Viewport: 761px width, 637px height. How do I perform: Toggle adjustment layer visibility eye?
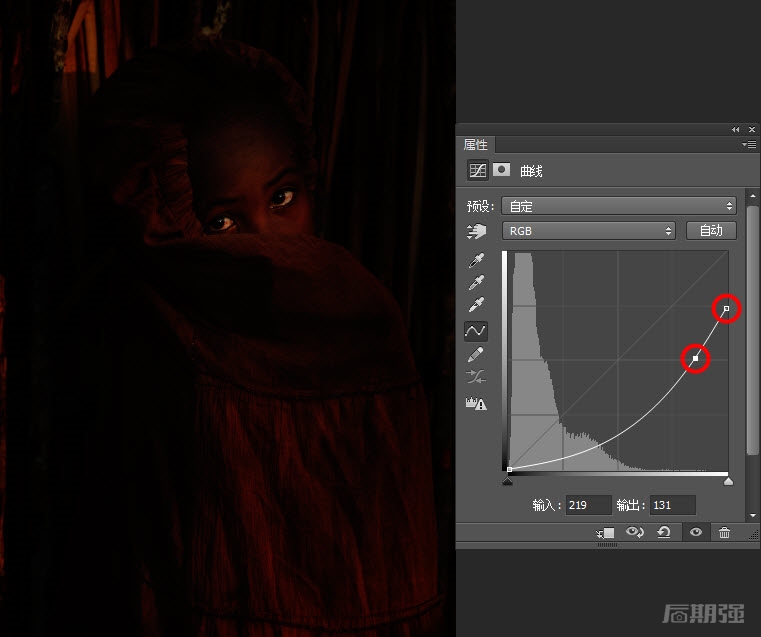tap(695, 532)
